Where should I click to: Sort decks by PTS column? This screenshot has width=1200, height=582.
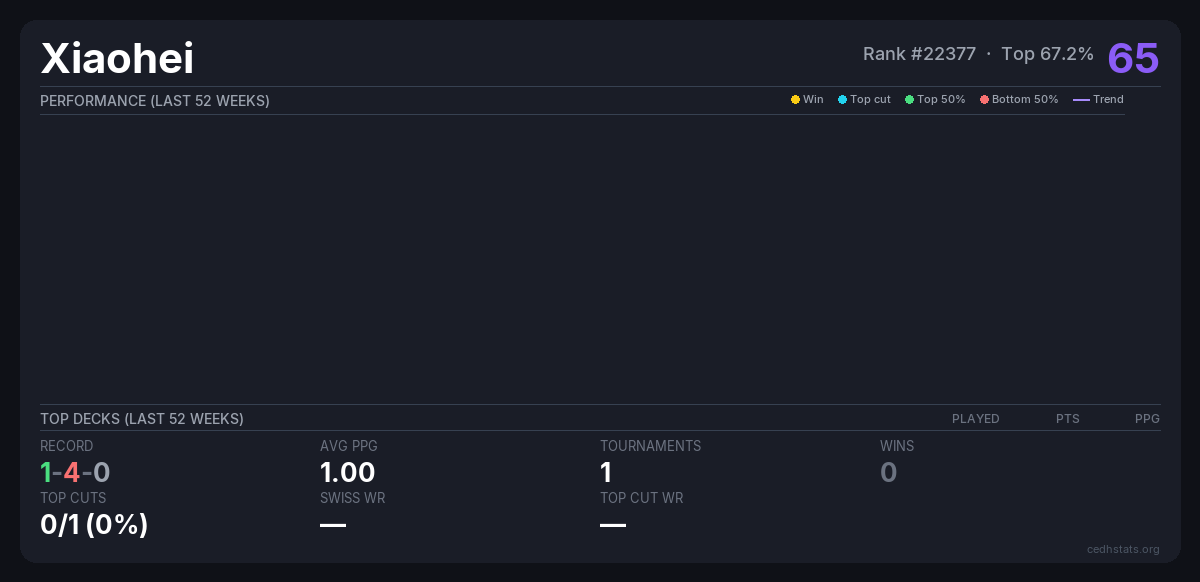click(x=1067, y=419)
